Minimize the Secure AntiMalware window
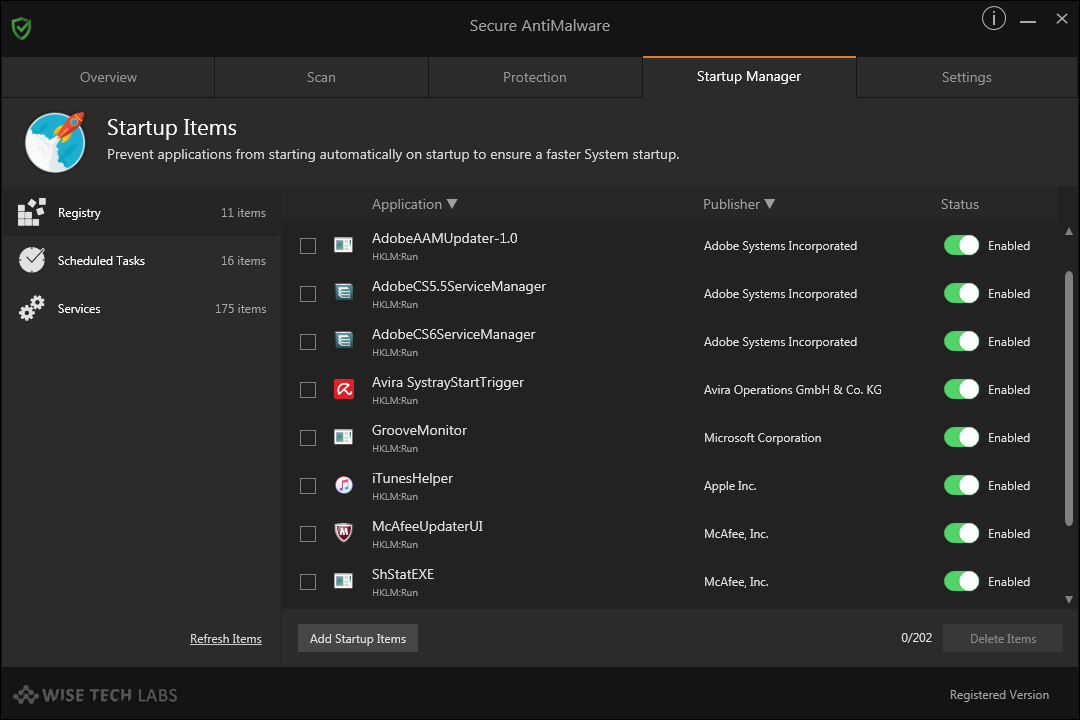Screen dimensions: 1080x720 (1028, 21)
